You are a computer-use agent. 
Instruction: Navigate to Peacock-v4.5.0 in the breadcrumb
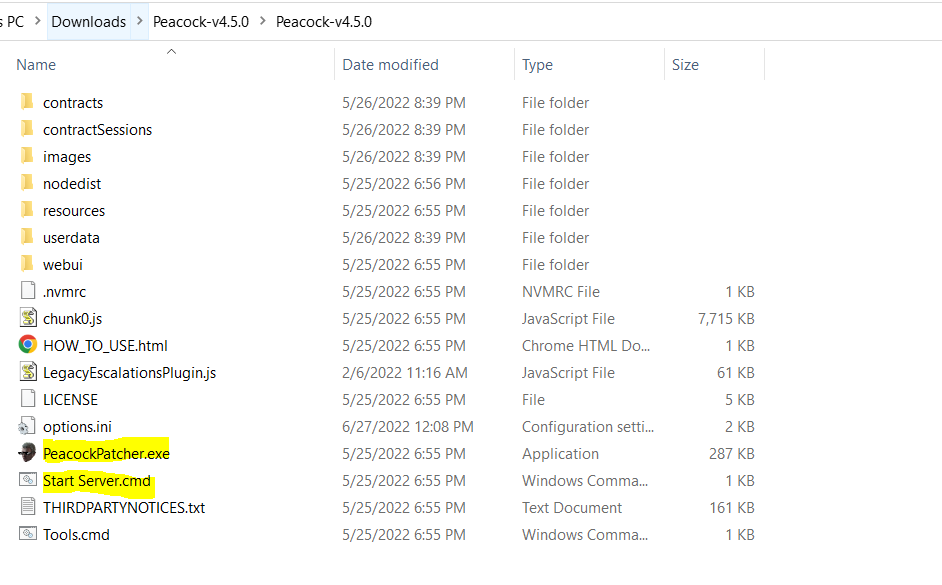pyautogui.click(x=200, y=20)
